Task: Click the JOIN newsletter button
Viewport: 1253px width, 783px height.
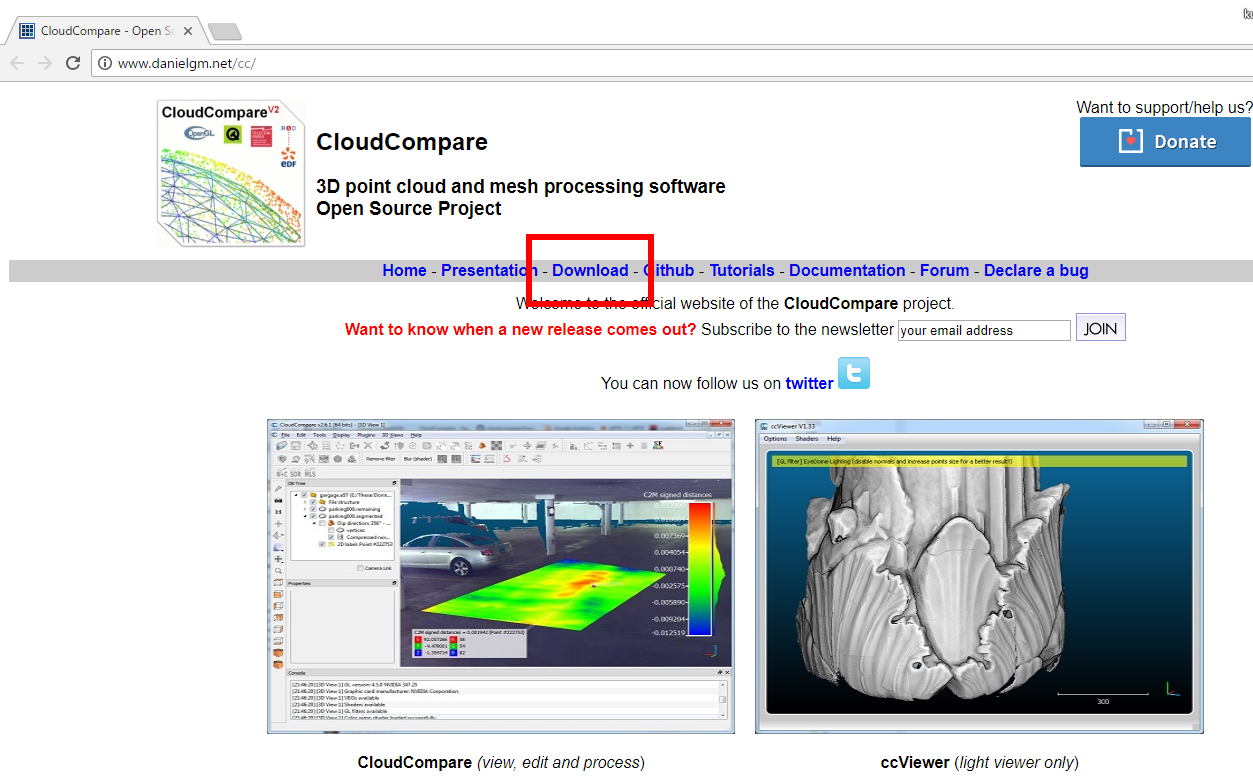Action: [x=1101, y=328]
